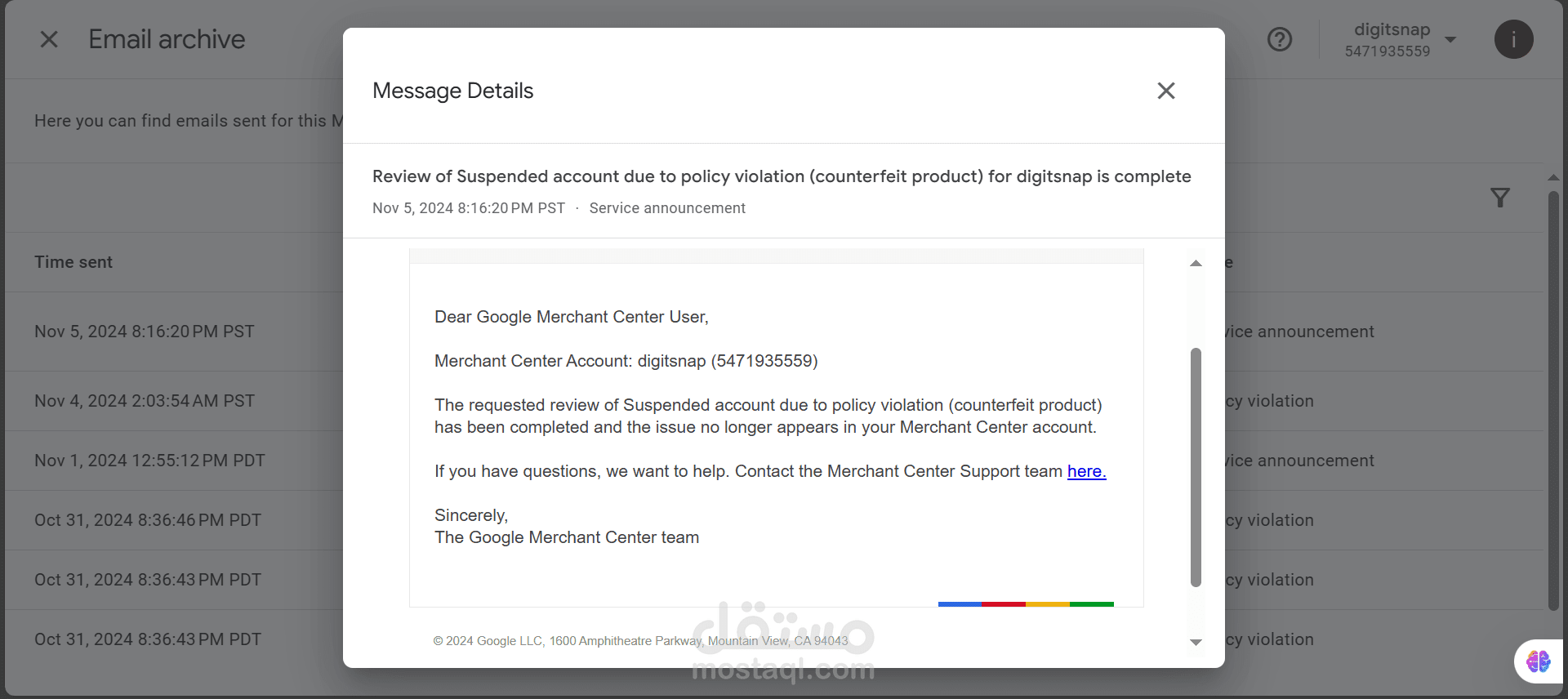Close the Message Details dialog
Viewport: 1568px width, 699px height.
coord(1166,91)
